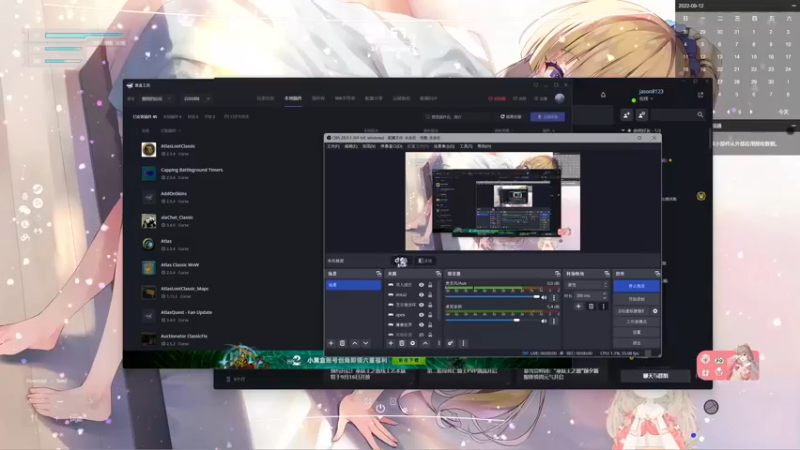Add a new source in OBS sources panel
800x450 pixels.
click(391, 343)
